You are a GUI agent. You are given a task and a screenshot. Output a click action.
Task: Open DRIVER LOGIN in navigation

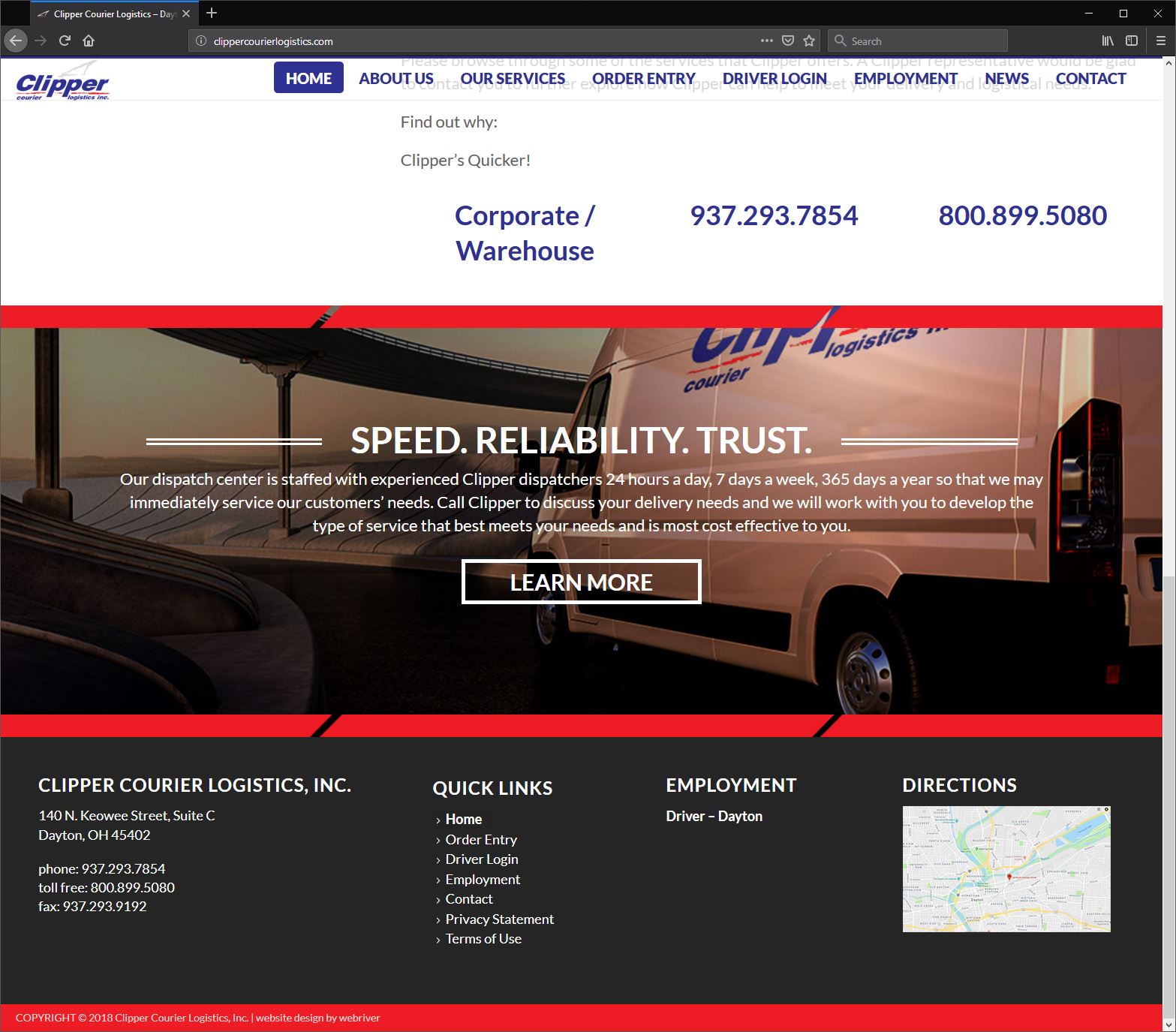click(x=774, y=78)
